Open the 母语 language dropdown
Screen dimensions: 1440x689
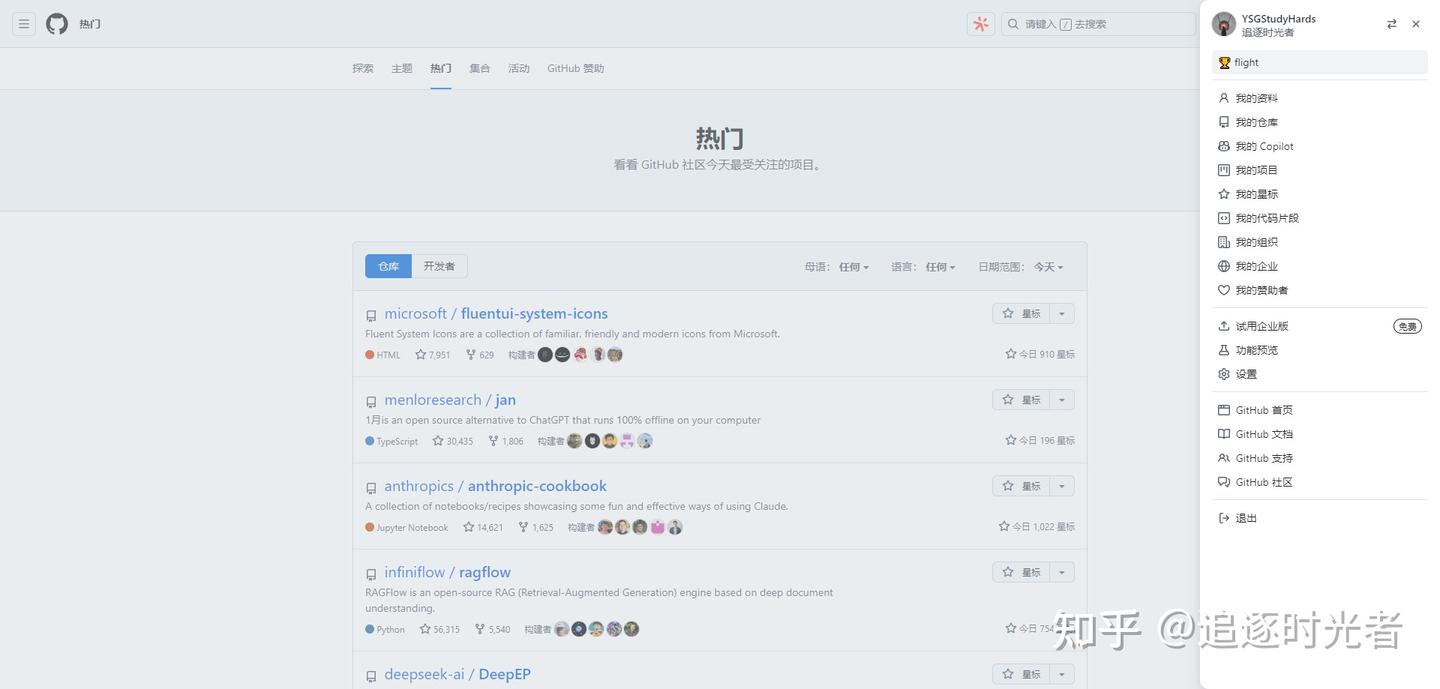coord(853,266)
